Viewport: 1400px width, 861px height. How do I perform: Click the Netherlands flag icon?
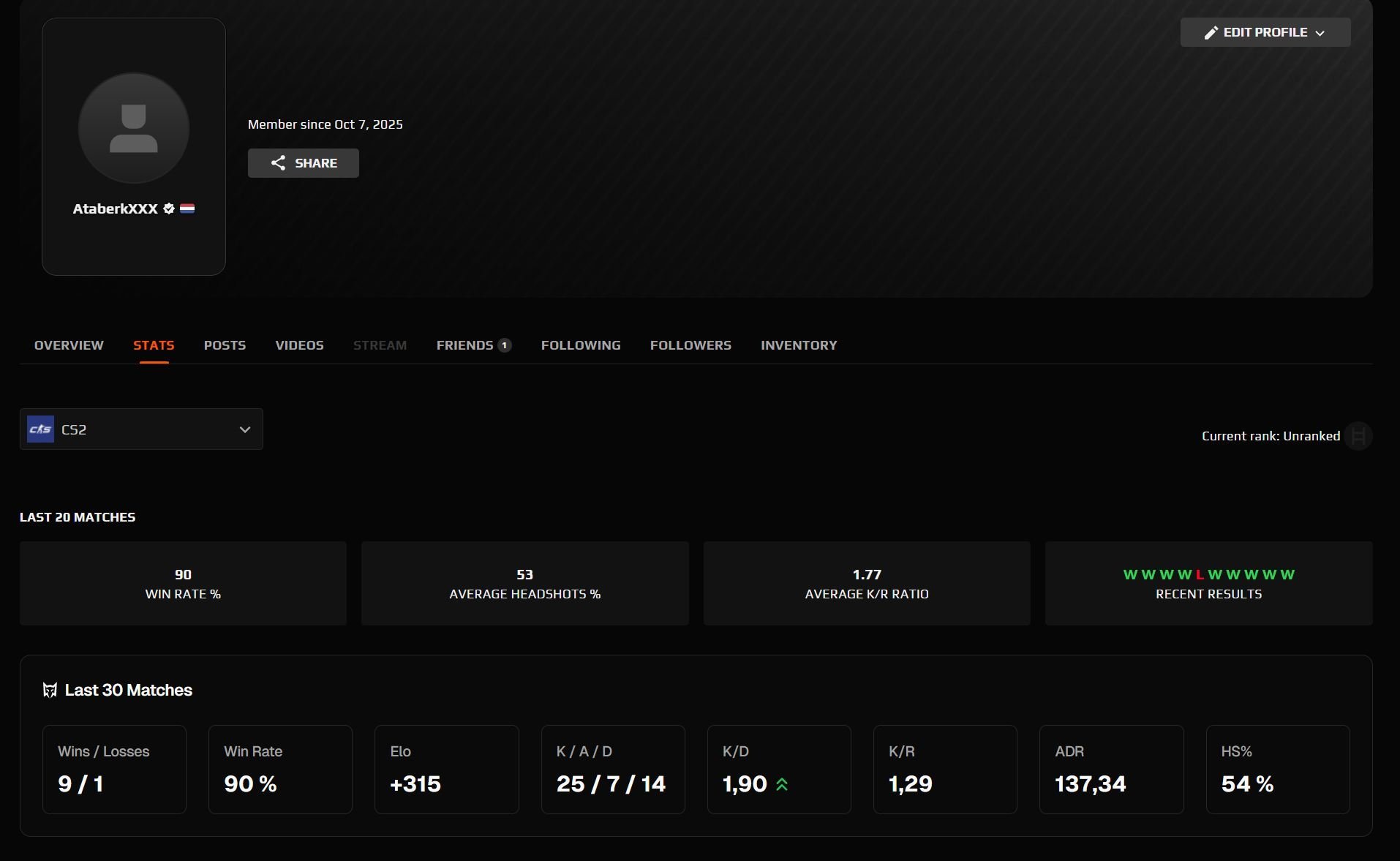pos(187,209)
